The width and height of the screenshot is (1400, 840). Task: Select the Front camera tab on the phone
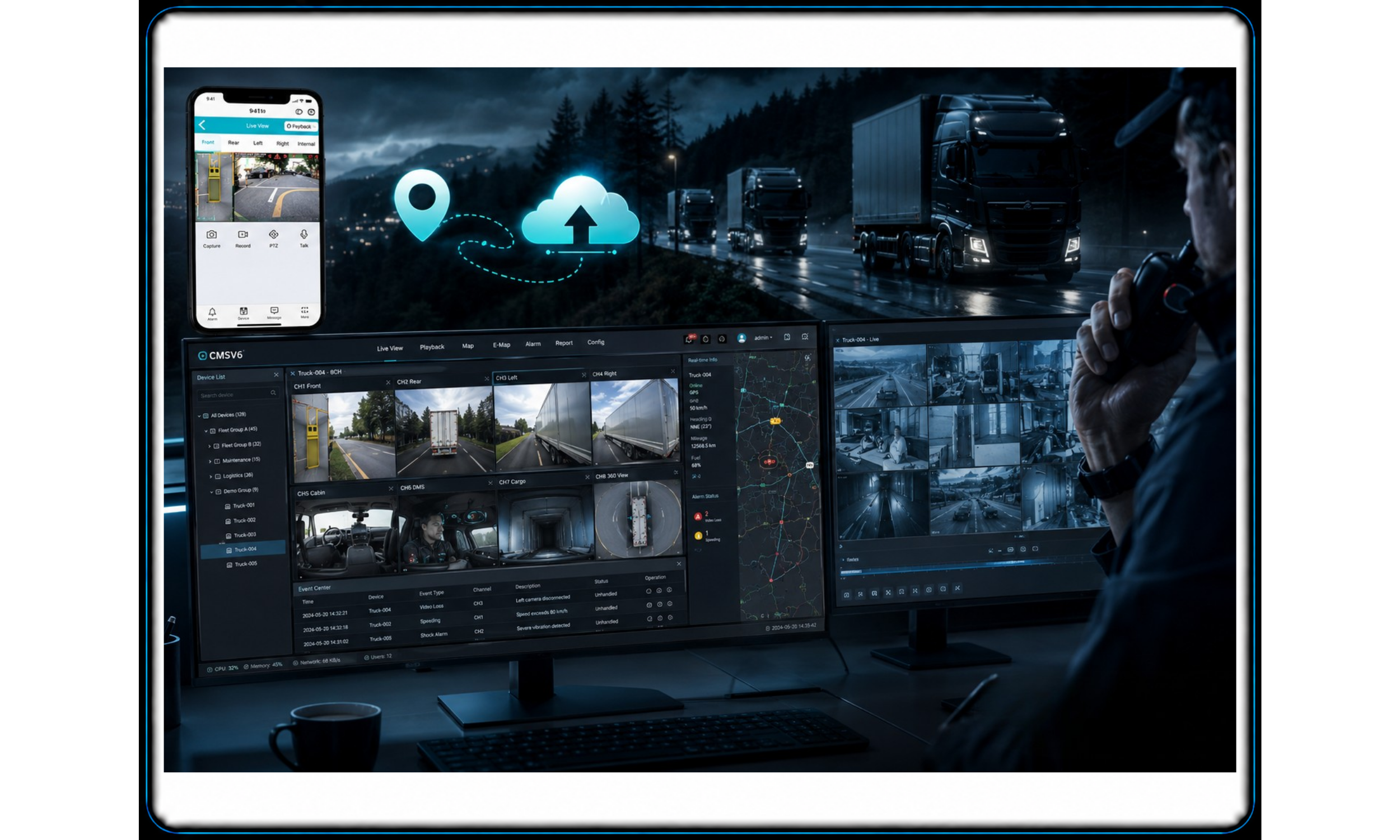point(208,142)
